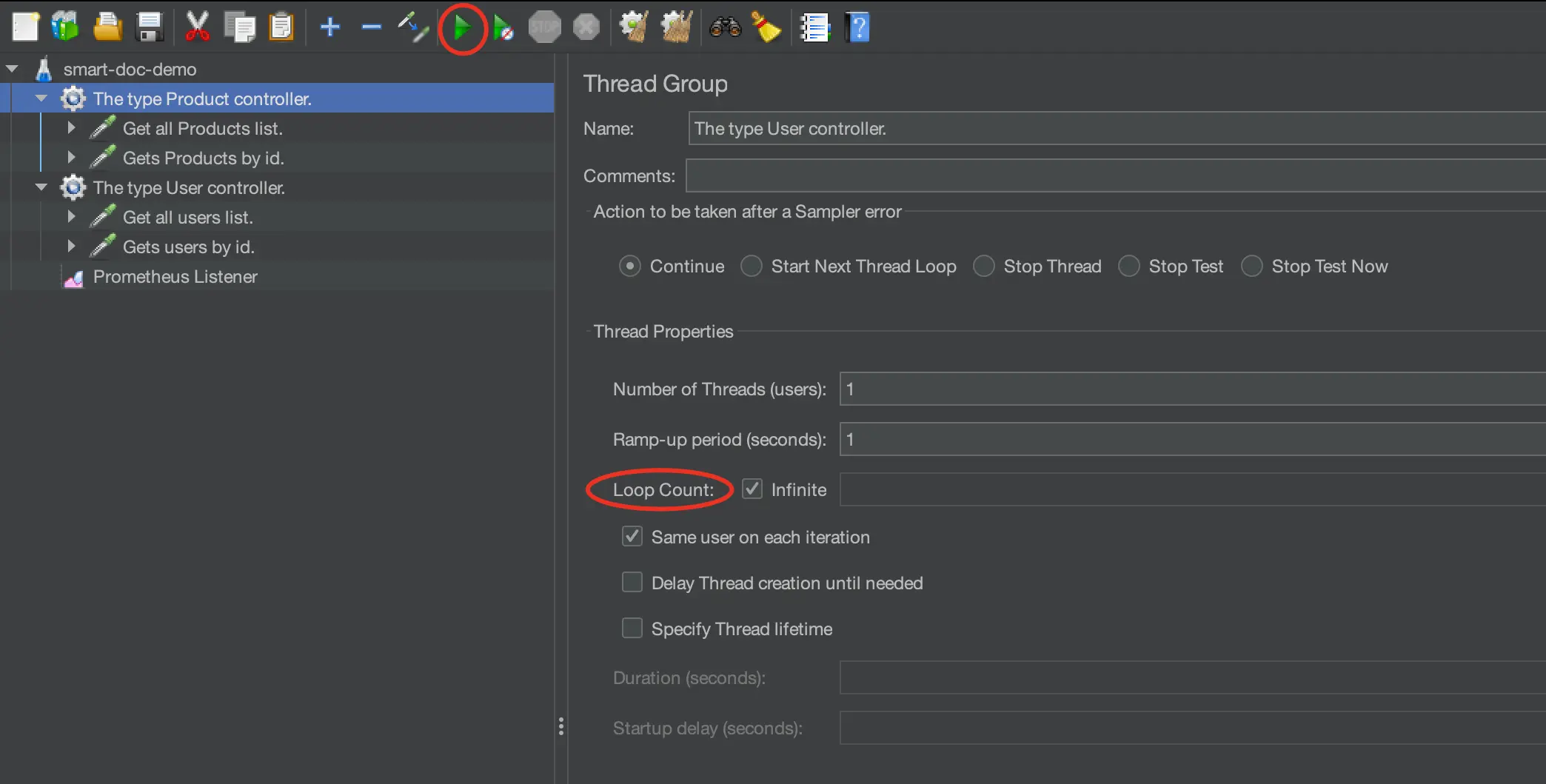Expand the Get all users list node

(x=71, y=217)
